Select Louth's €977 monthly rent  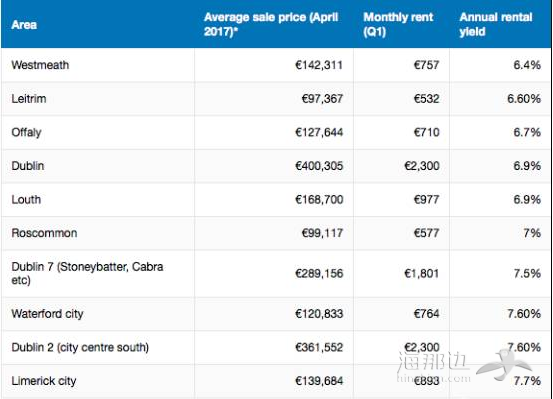[426, 199]
